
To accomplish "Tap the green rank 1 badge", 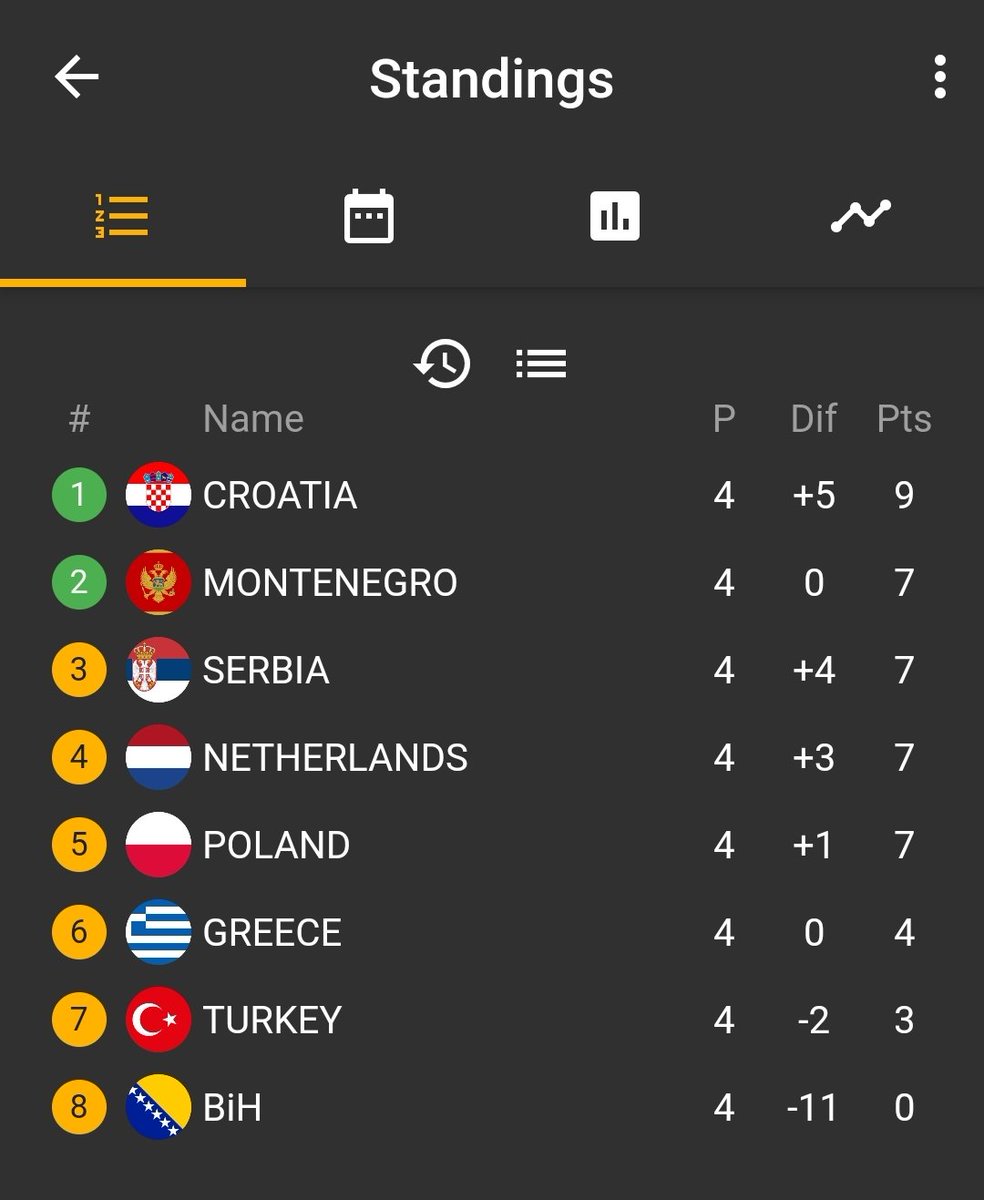I will [79, 495].
